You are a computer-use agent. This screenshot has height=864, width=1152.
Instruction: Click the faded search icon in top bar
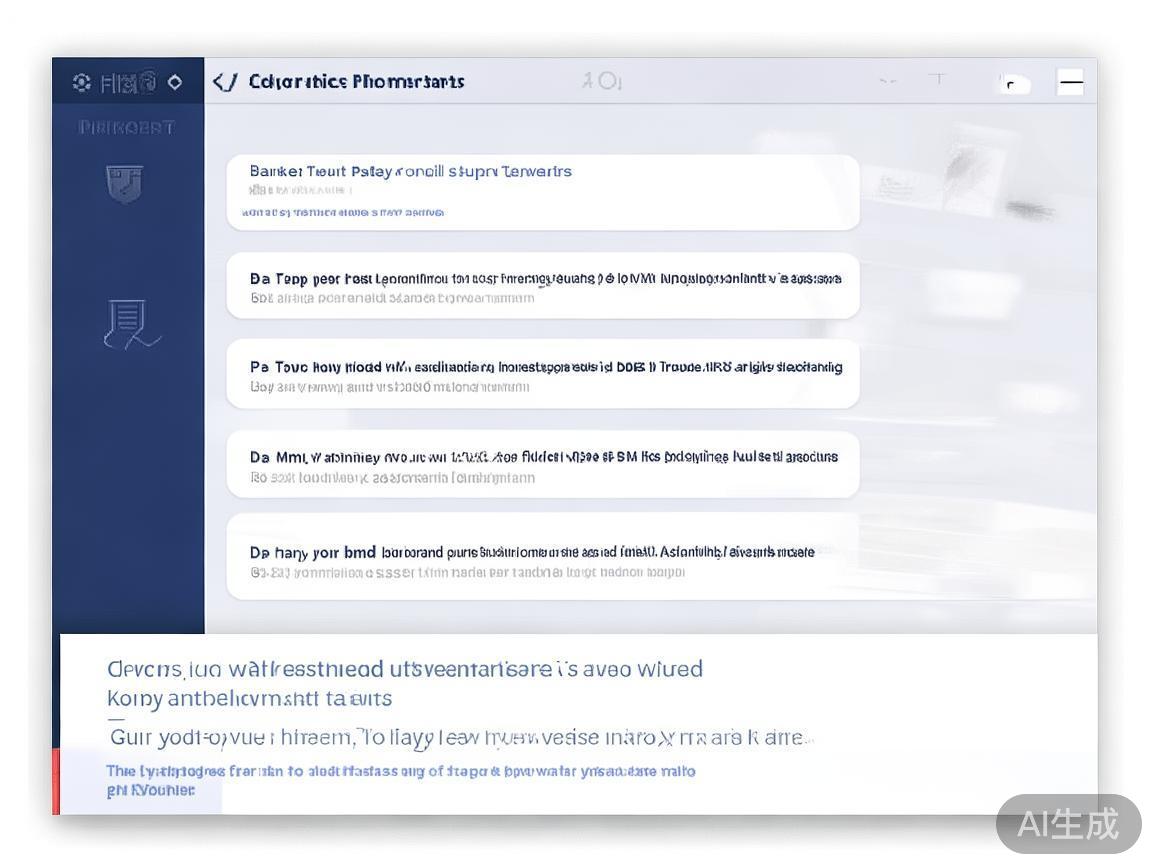click(x=603, y=81)
